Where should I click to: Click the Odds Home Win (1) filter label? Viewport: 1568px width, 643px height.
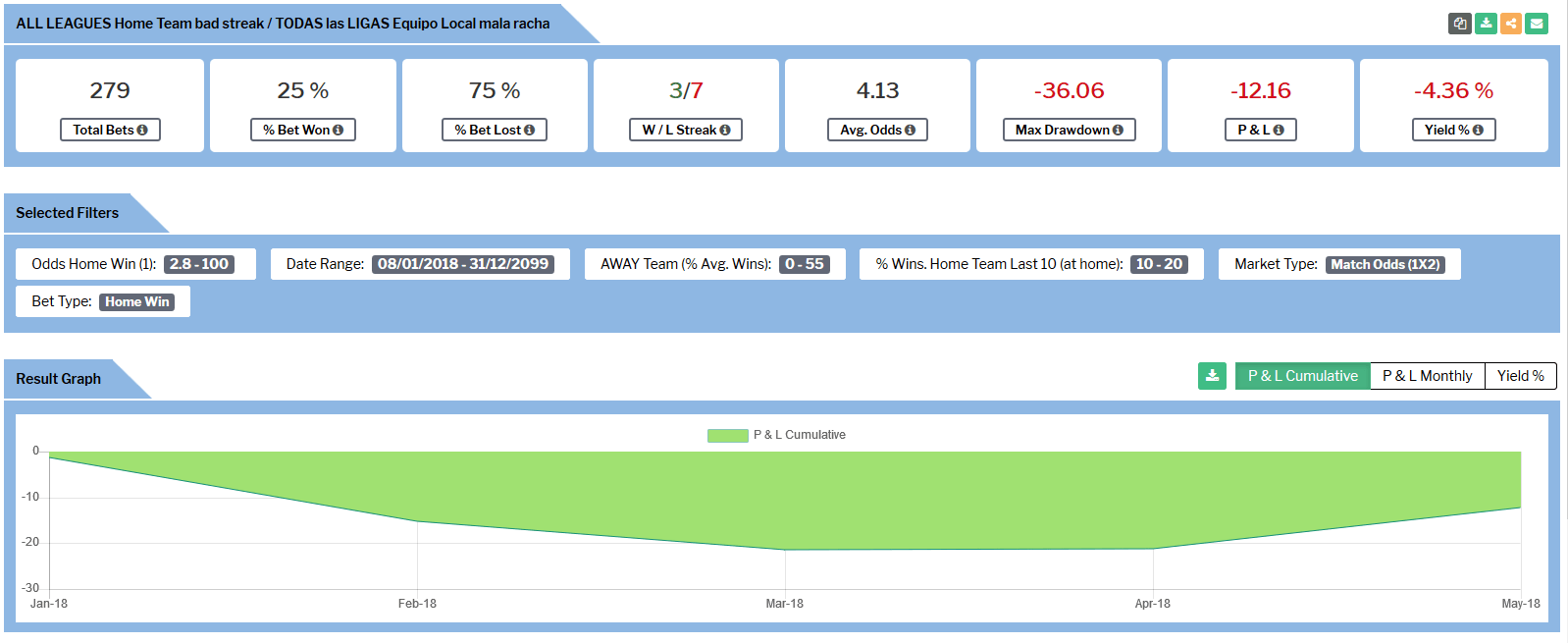(x=93, y=264)
